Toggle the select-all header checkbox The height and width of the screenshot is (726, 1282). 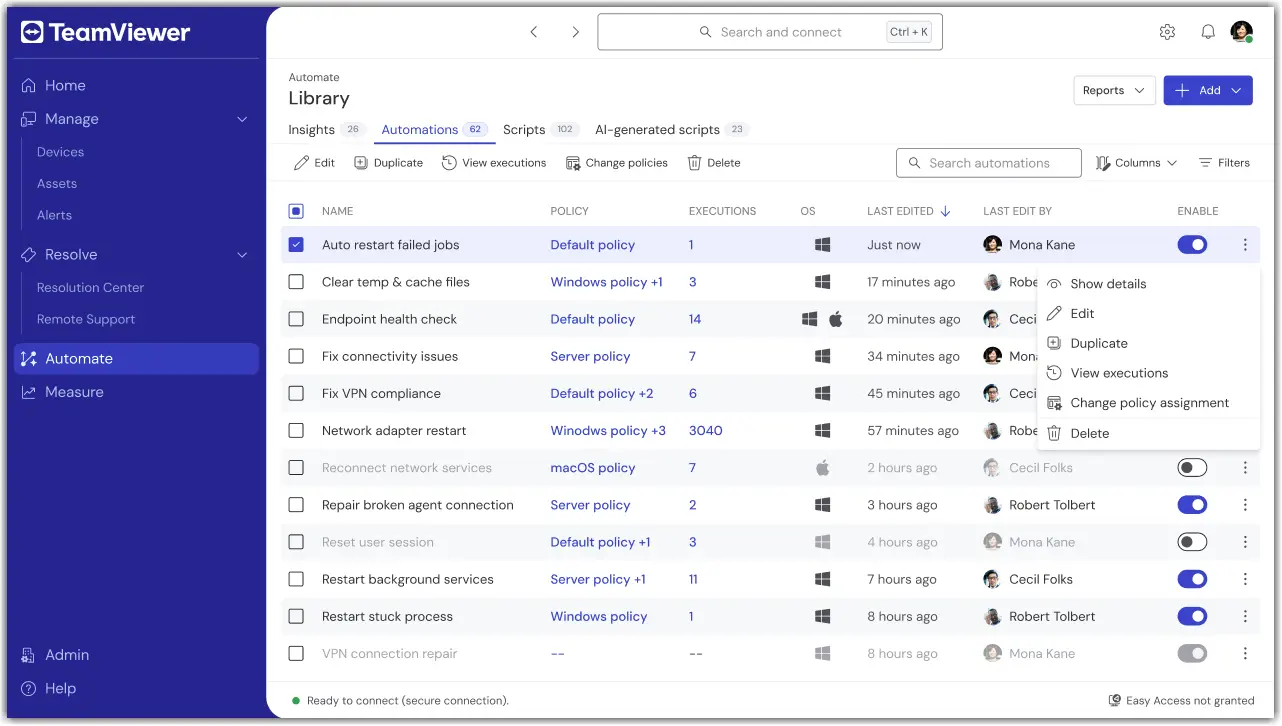pyautogui.click(x=296, y=211)
